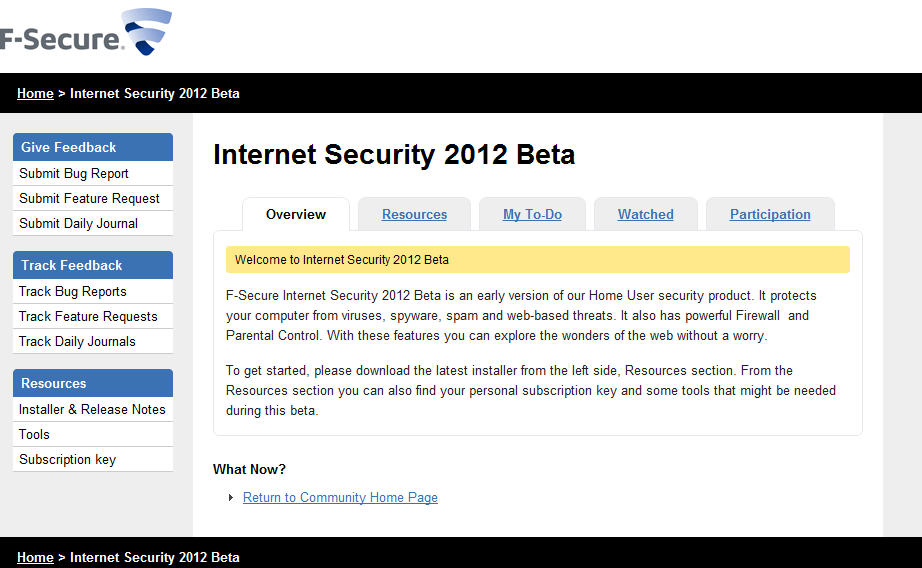
Task: Click the Tools sidebar link
Action: (34, 434)
